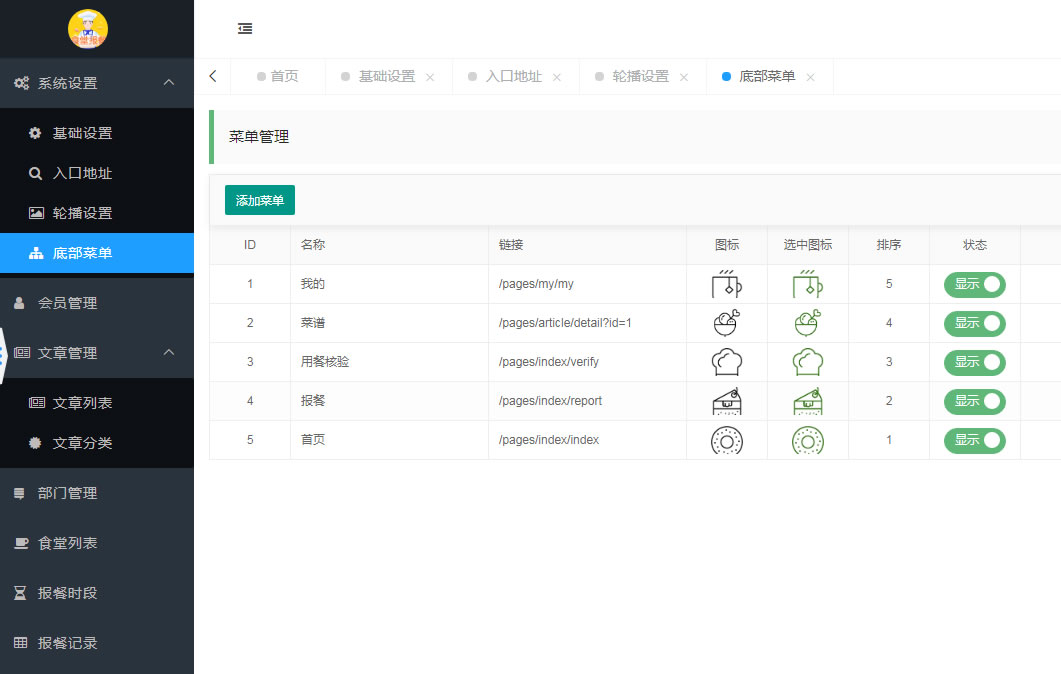The height and width of the screenshot is (674, 1061).
Task: Click the sidebar collapse hamburger icon
Action: 245,28
